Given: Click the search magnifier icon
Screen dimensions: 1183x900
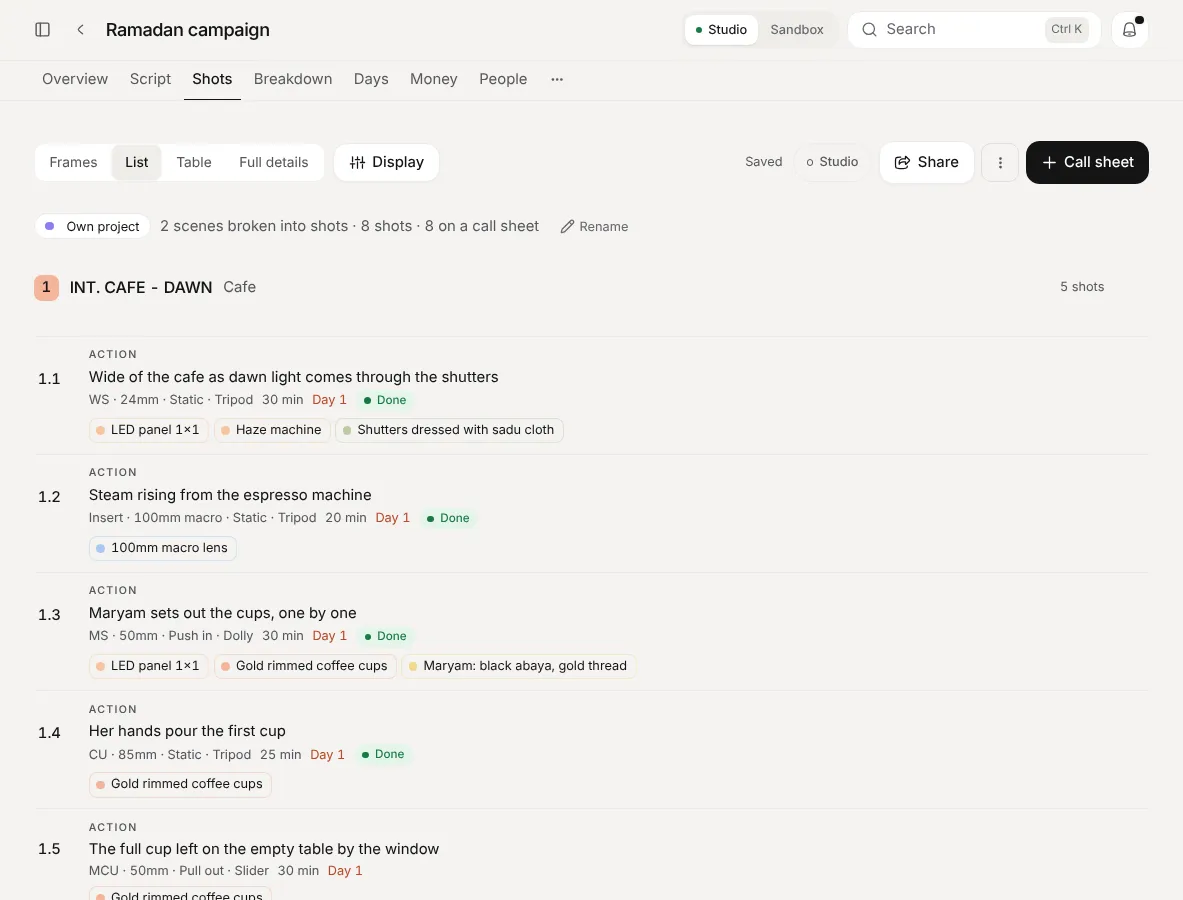Looking at the screenshot, I should pos(869,29).
